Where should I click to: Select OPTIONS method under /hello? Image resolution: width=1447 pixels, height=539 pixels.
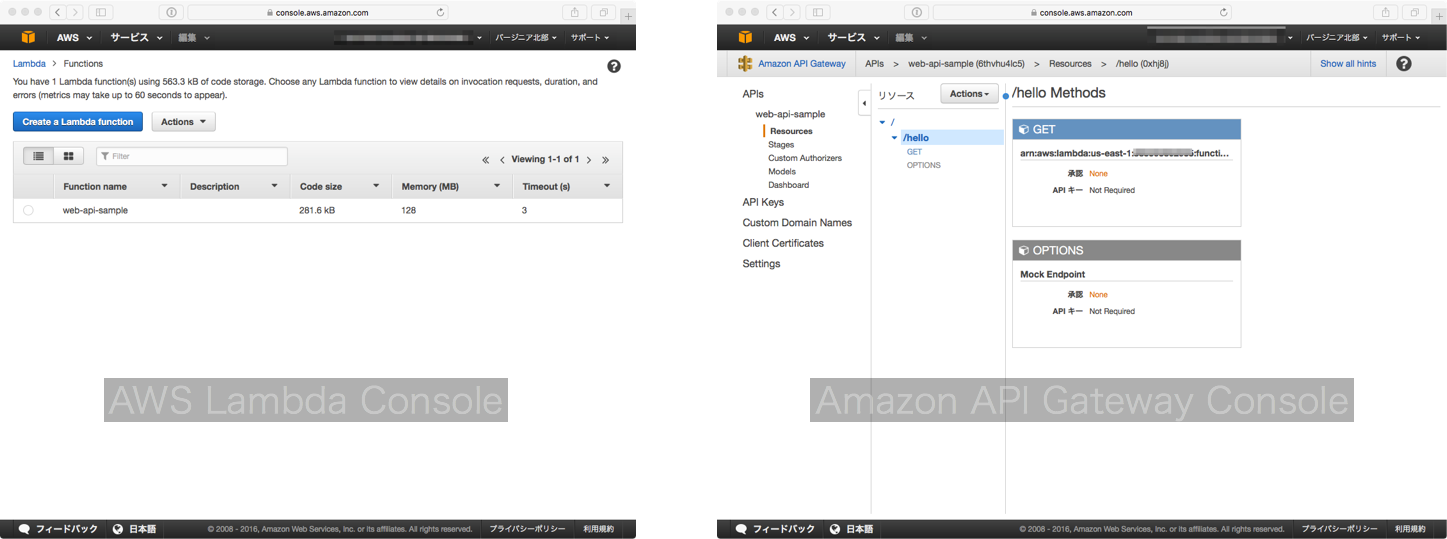(923, 165)
